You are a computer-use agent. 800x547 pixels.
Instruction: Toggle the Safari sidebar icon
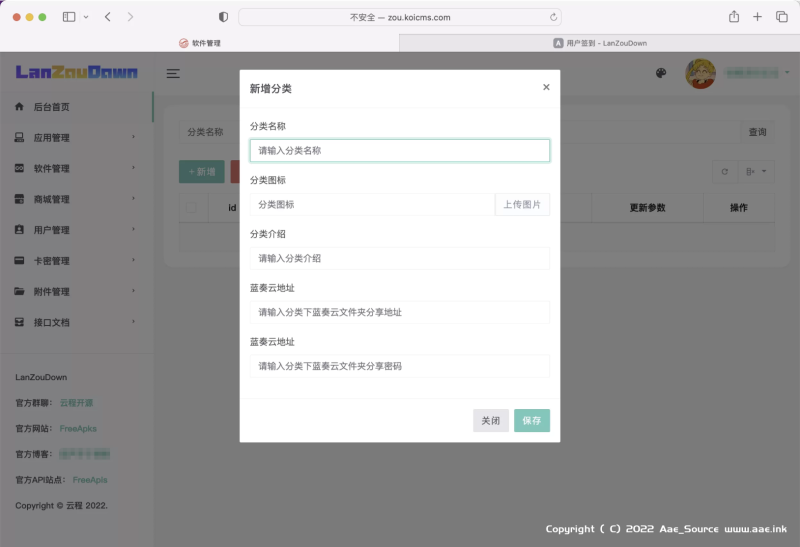(69, 17)
